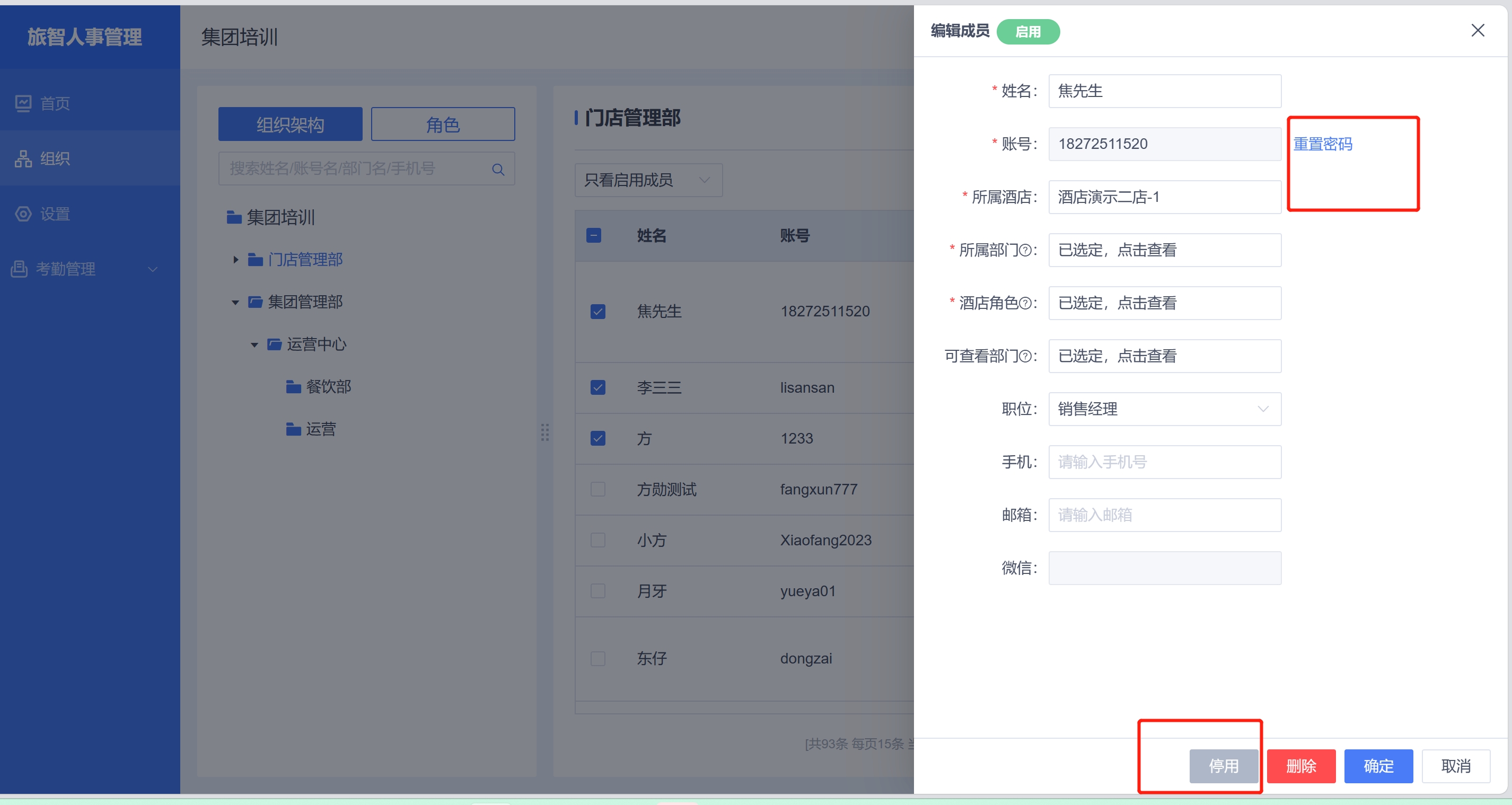Collapse the 集团管理部 tree node arrow
This screenshot has height=805, width=1512.
pos(235,302)
